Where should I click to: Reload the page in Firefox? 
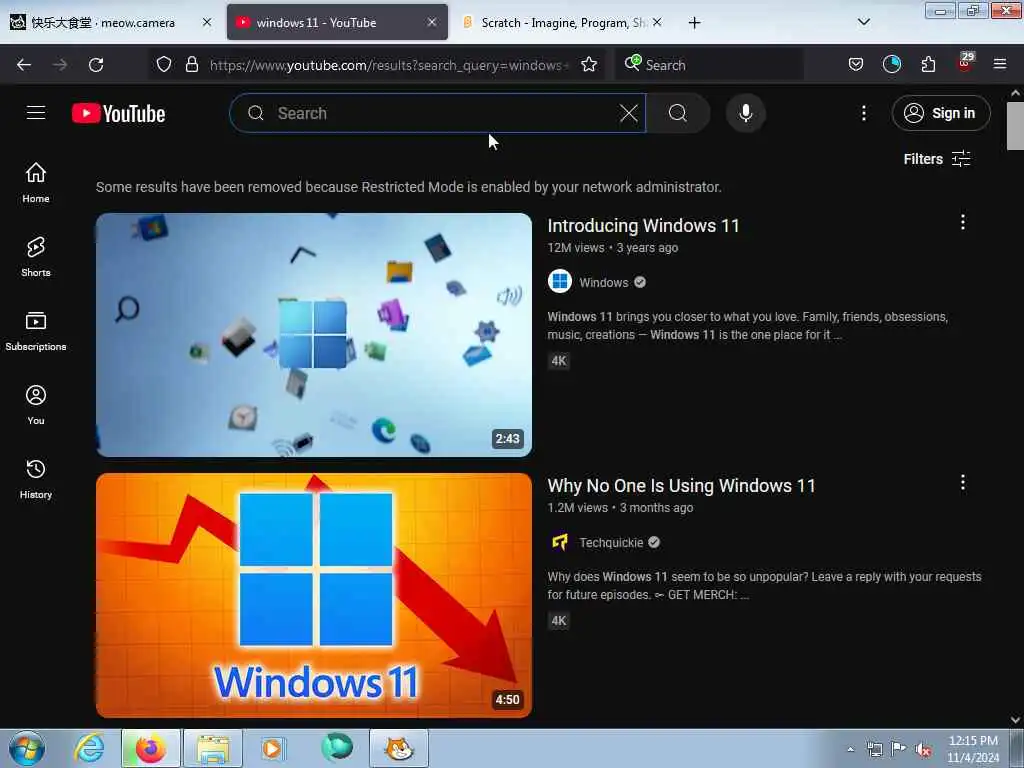click(96, 65)
